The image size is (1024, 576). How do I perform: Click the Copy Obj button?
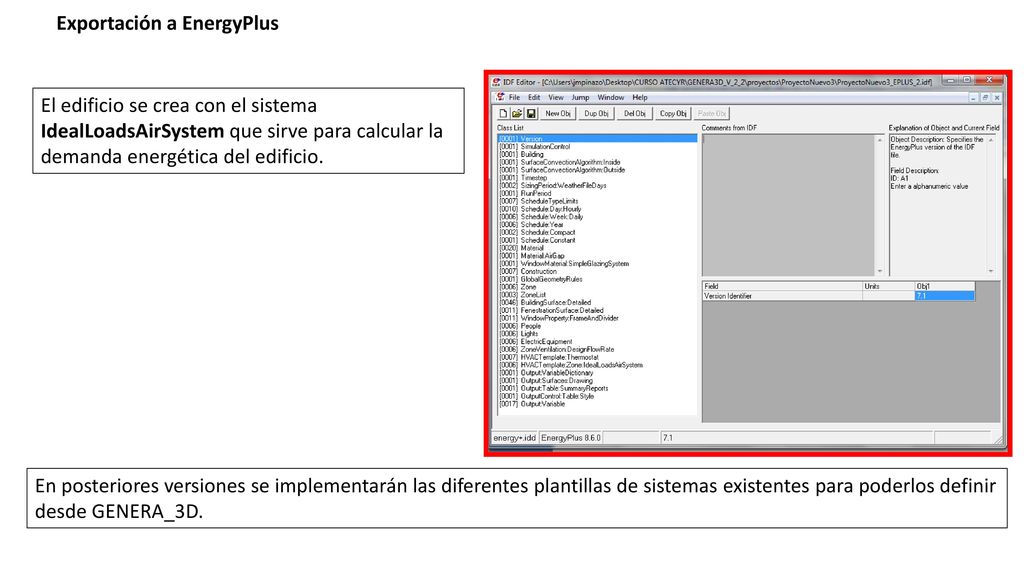(x=673, y=114)
